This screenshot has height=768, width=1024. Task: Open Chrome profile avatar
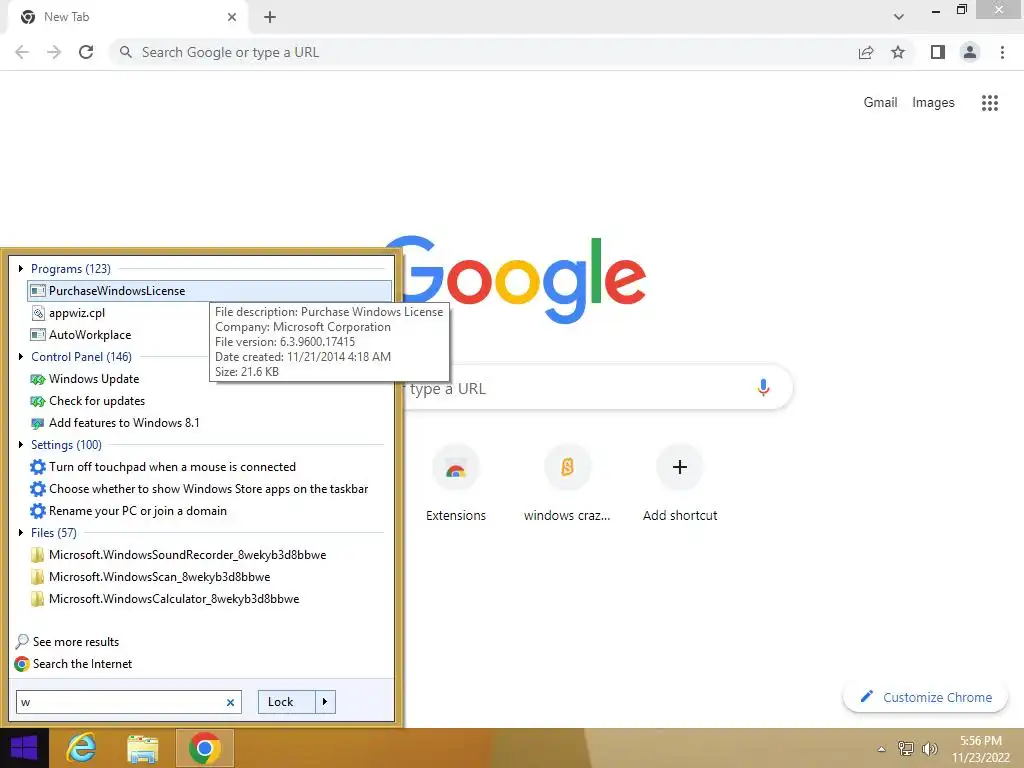coord(970,52)
